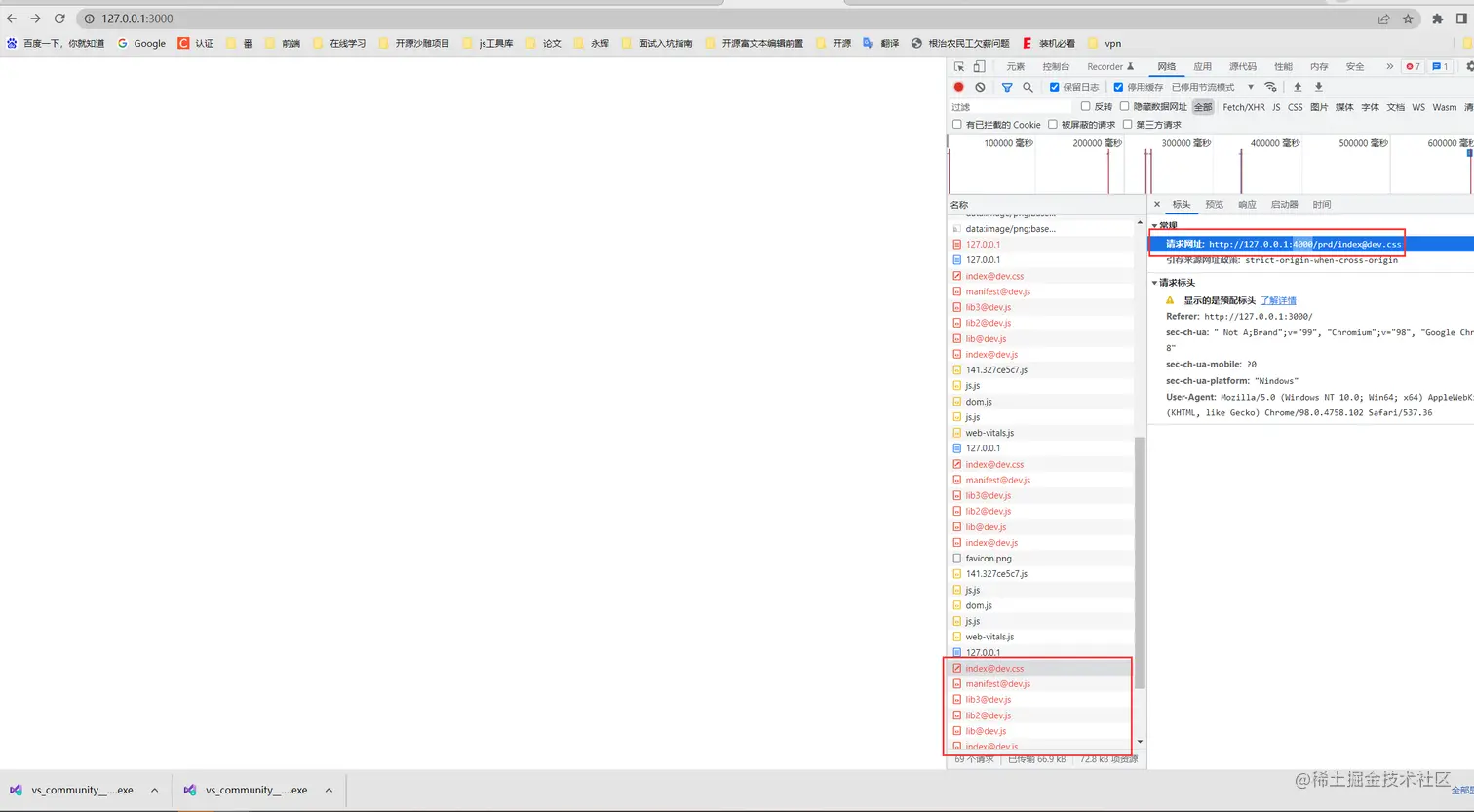Open network conditions wifi icon

(x=1270, y=87)
